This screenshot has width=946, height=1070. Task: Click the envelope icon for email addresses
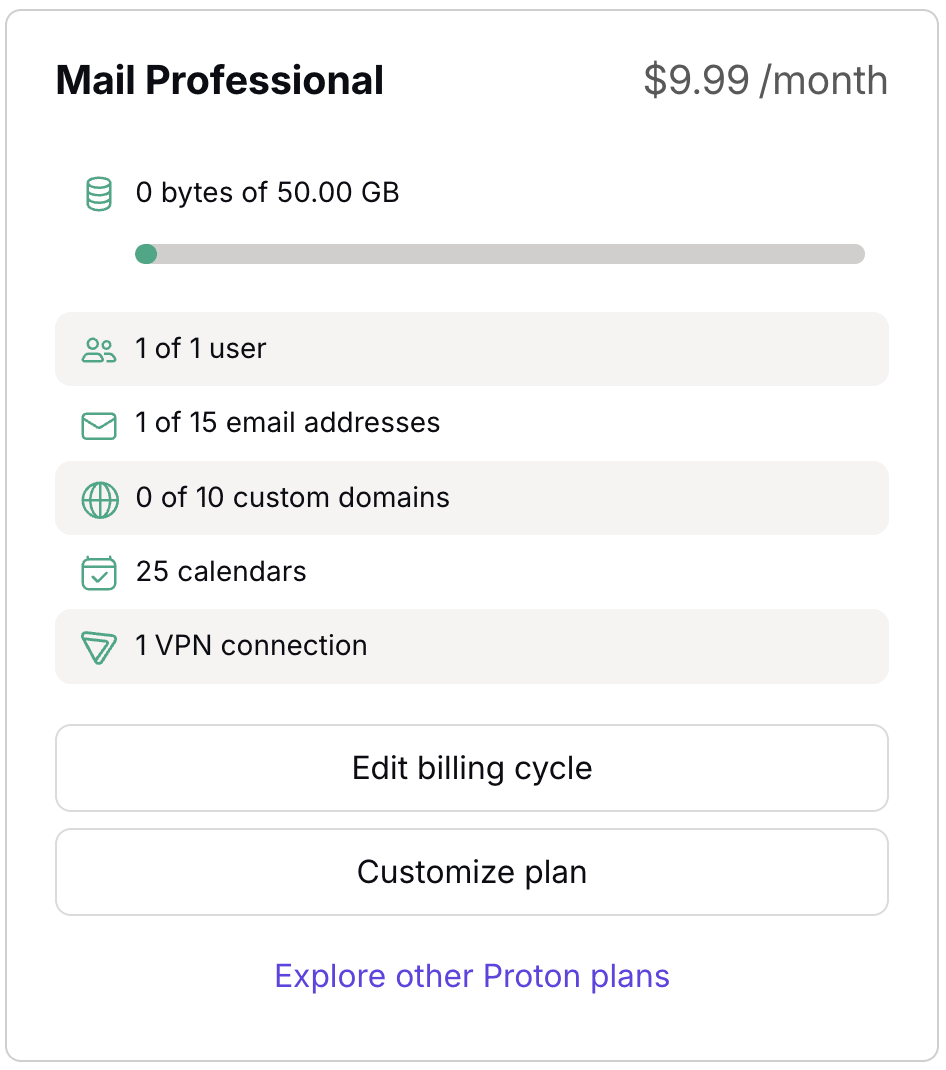pos(97,423)
